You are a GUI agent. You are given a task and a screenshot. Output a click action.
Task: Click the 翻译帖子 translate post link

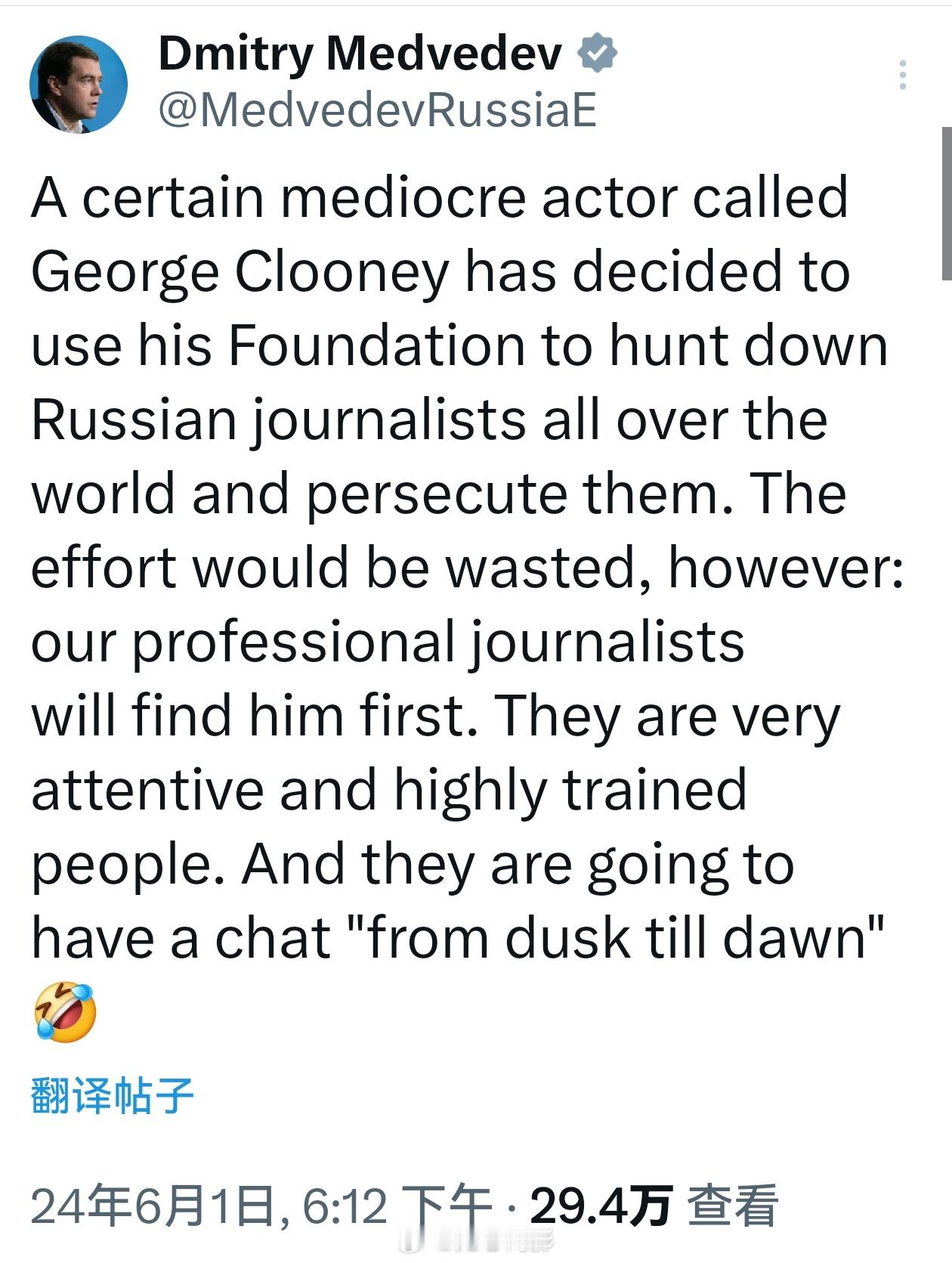[113, 1095]
